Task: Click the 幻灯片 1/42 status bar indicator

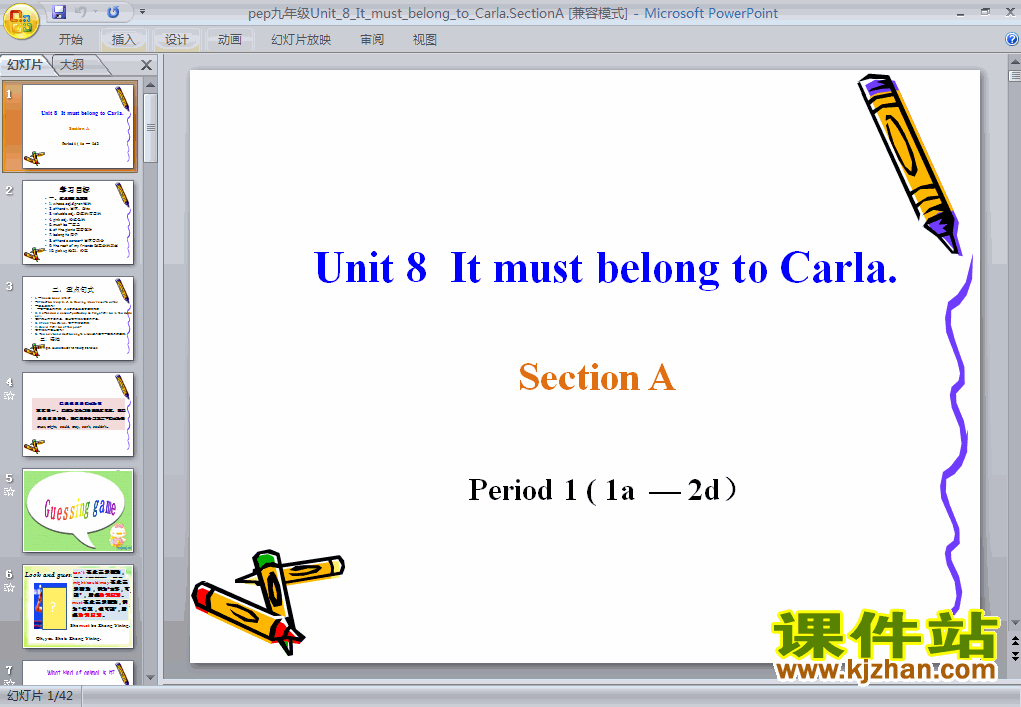Action: coord(40,695)
